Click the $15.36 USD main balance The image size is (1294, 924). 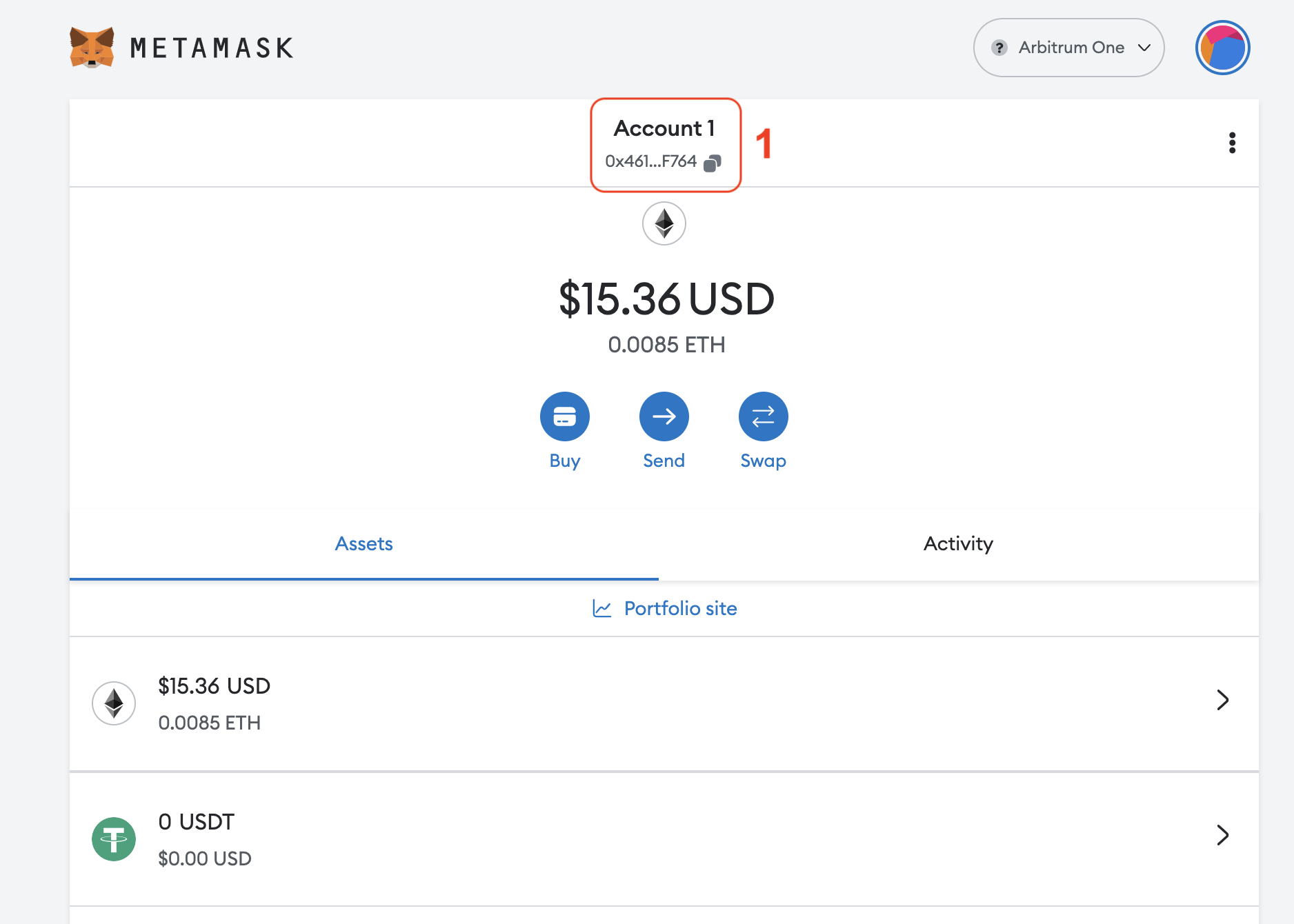666,299
